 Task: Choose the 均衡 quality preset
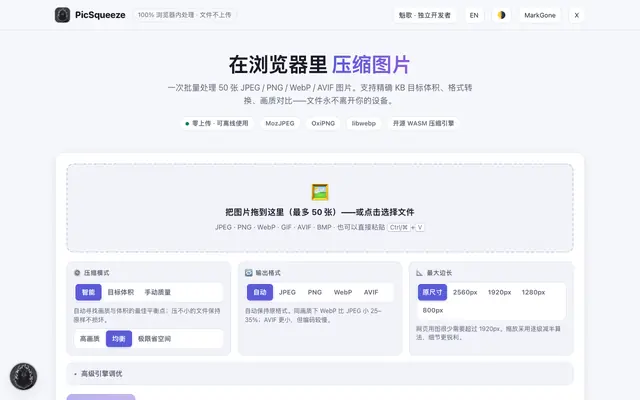tap(119, 339)
